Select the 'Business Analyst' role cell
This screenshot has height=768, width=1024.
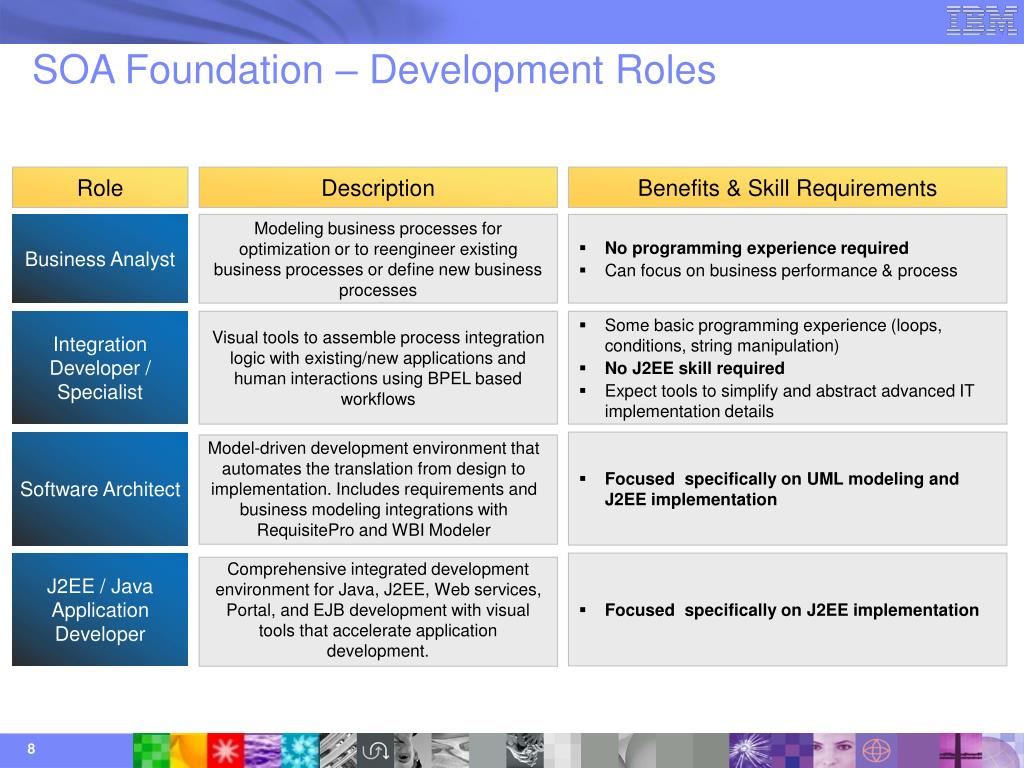pyautogui.click(x=100, y=259)
